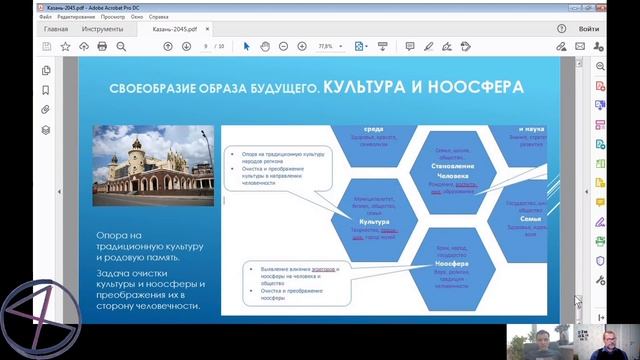This screenshot has width=640, height=360.
Task: Open Create PDF tool in right pane
Action: pyautogui.click(x=600, y=86)
